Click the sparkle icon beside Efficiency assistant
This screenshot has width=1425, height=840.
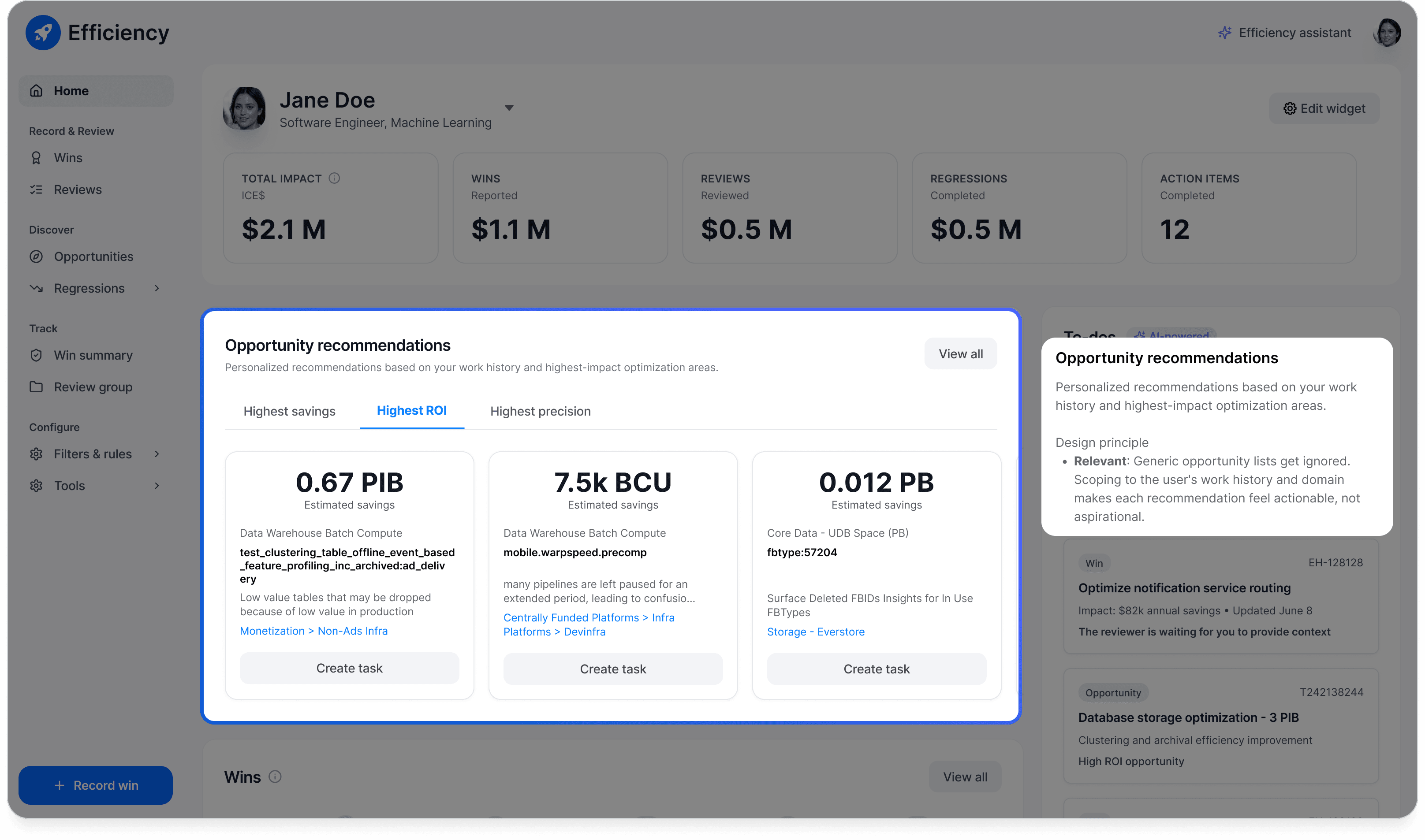click(x=1224, y=33)
